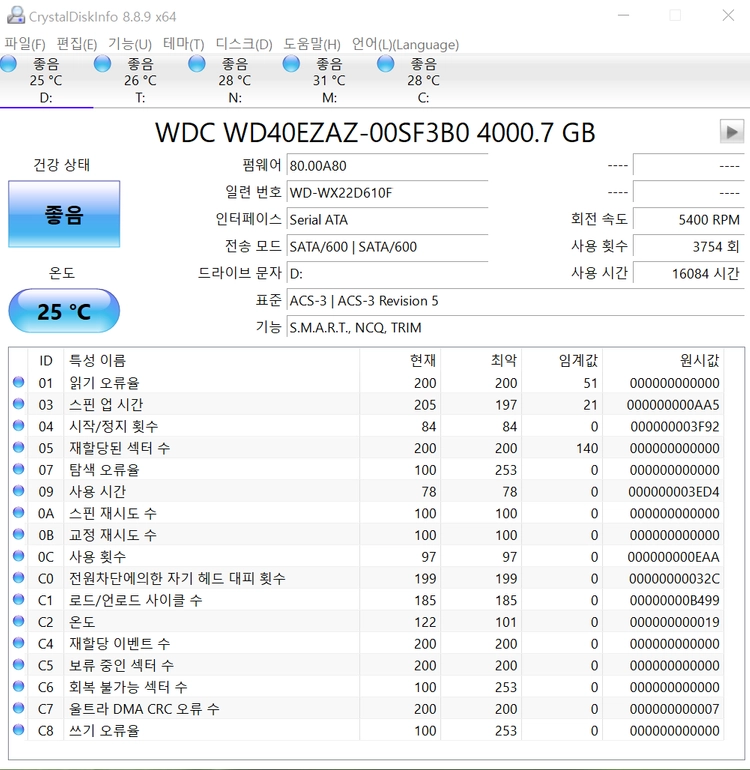Click the 최악 column header
The width and height of the screenshot is (750, 770).
[481, 360]
